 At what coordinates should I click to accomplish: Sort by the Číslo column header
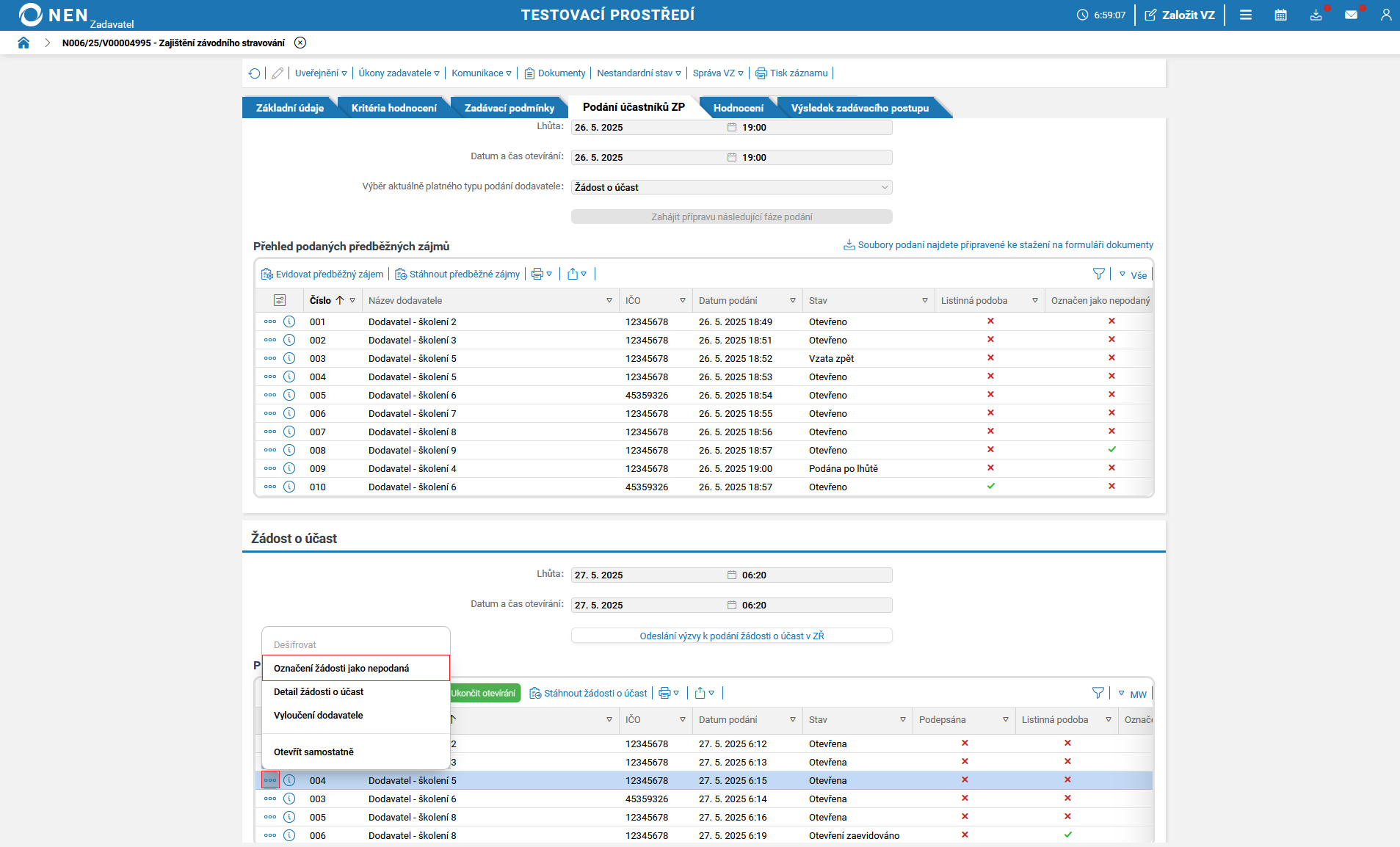click(321, 300)
